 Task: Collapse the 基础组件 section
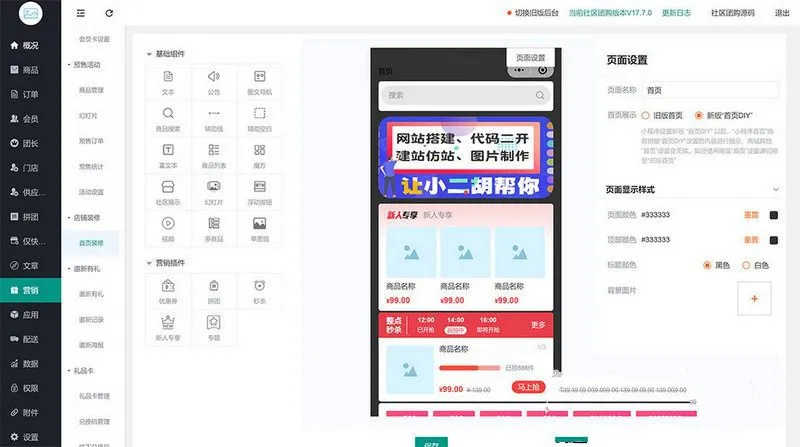(149, 54)
